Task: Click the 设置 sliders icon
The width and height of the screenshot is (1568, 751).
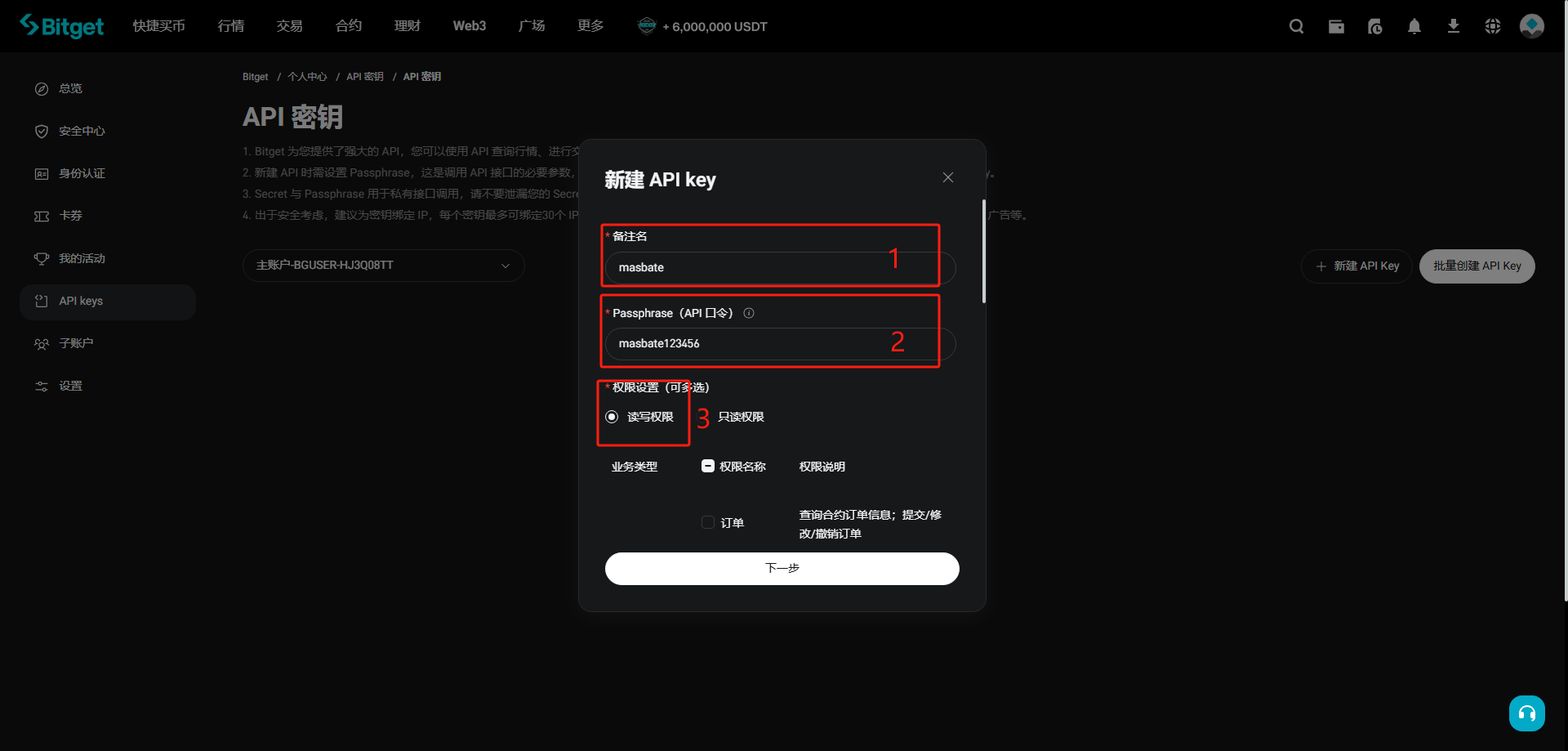Action: [x=42, y=386]
